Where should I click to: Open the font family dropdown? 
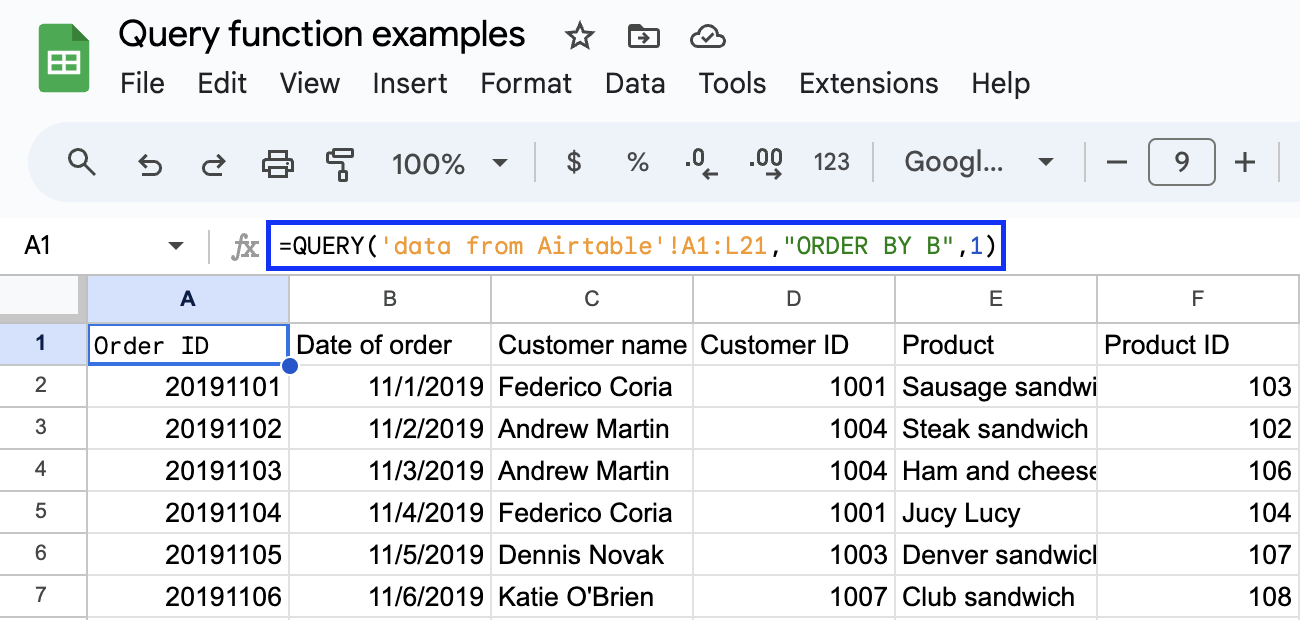click(979, 162)
